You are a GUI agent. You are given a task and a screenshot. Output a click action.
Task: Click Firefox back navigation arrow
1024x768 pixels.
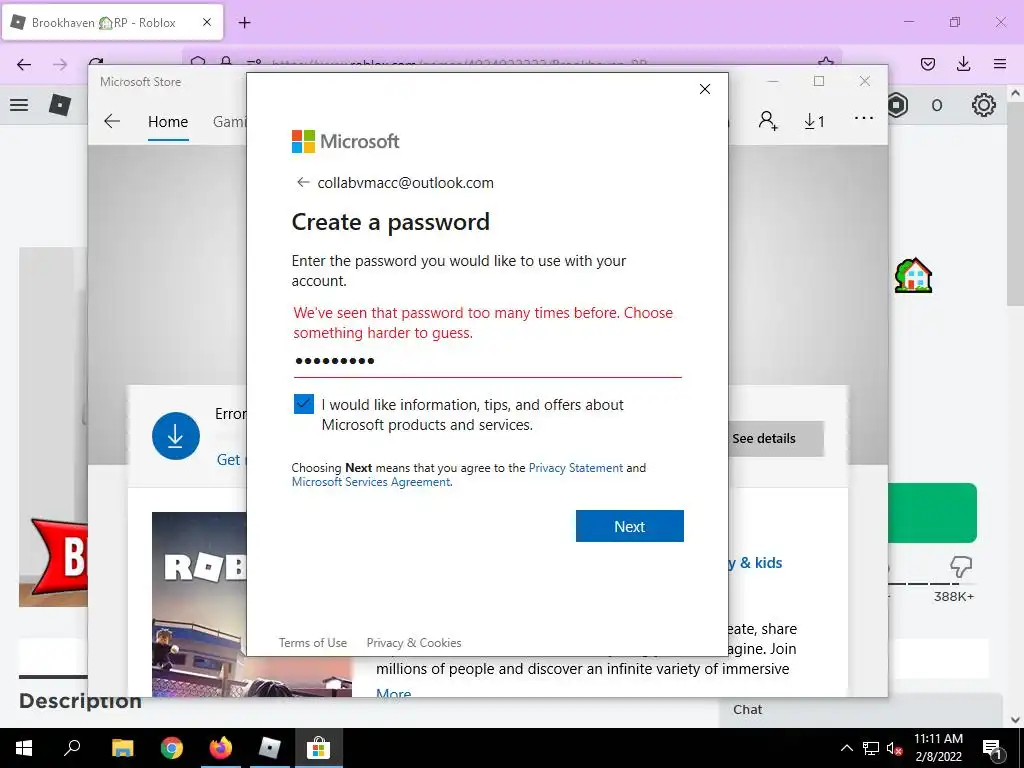[x=24, y=64]
